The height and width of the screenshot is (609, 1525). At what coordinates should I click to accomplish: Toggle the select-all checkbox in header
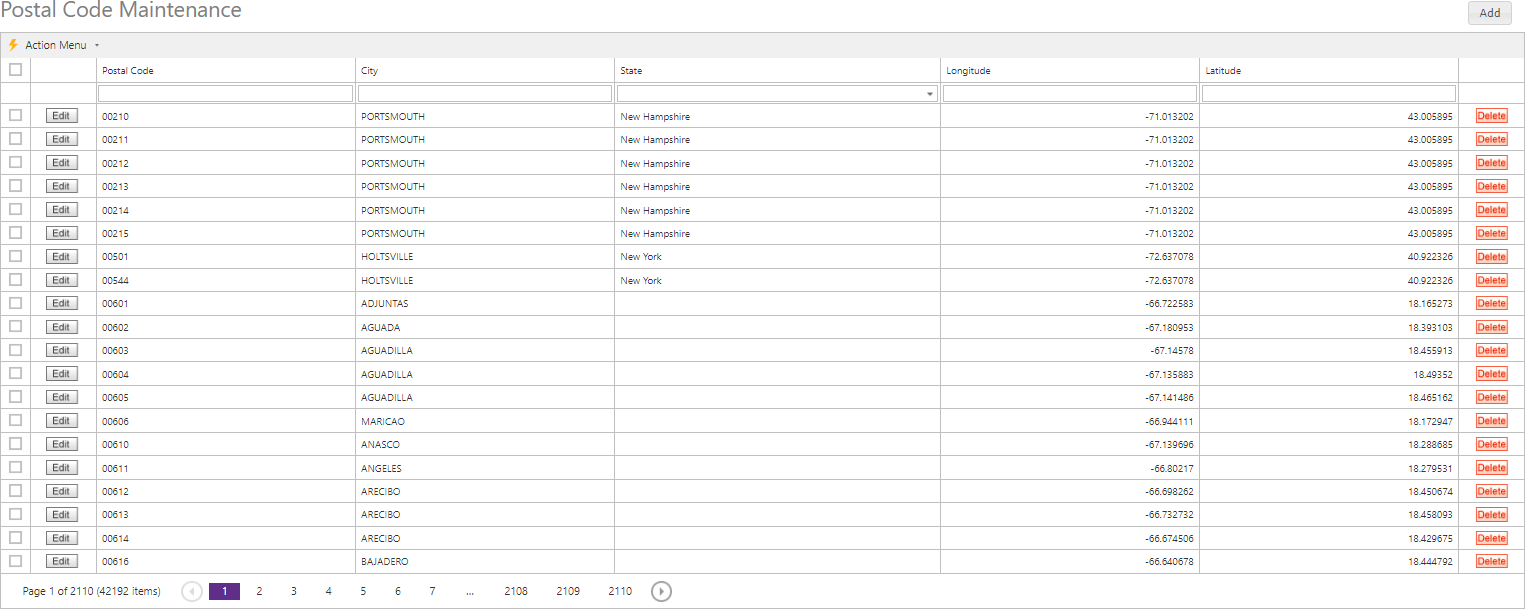[x=15, y=70]
